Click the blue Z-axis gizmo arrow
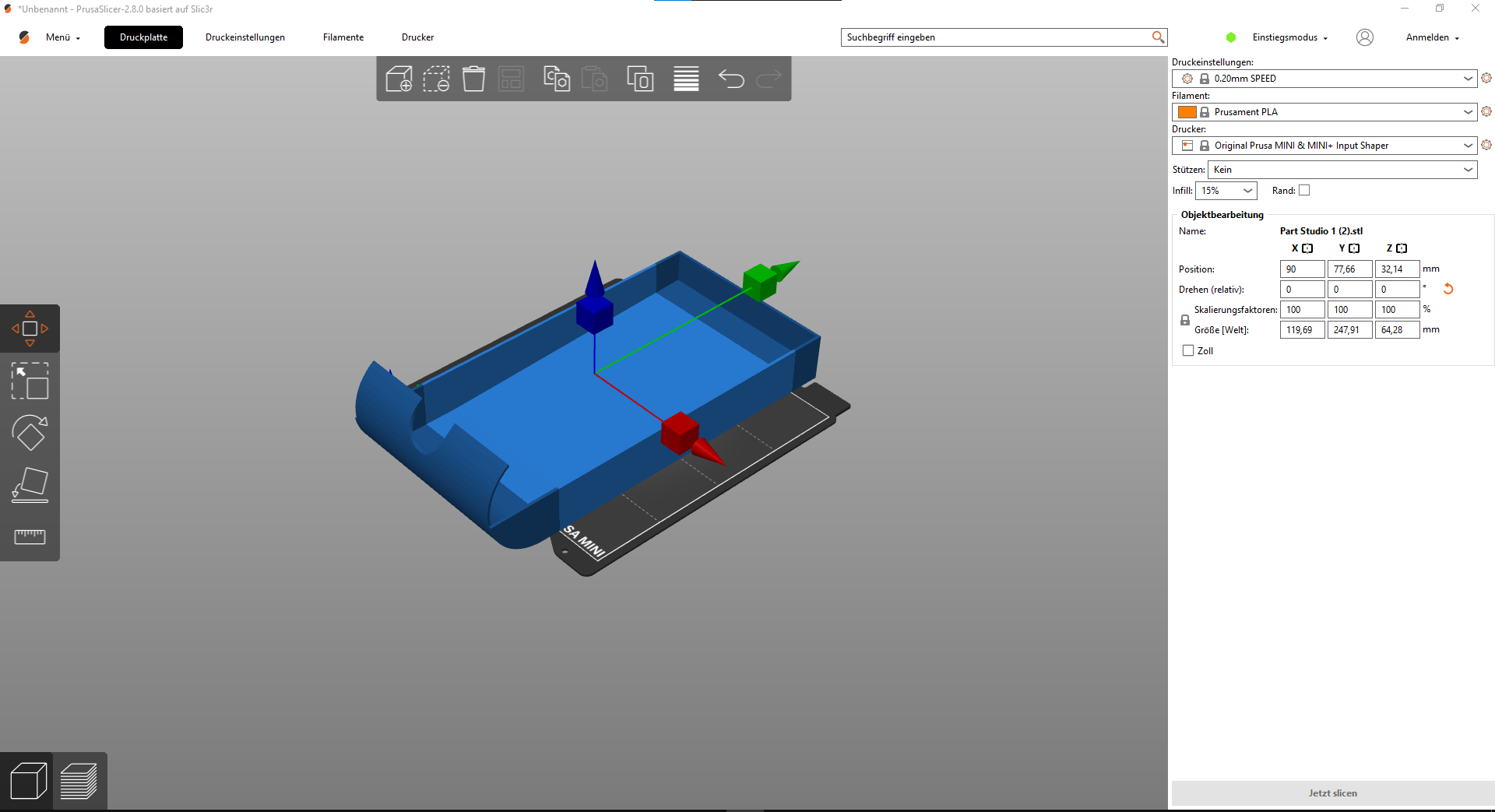Viewport: 1495px width, 812px height. (x=594, y=279)
